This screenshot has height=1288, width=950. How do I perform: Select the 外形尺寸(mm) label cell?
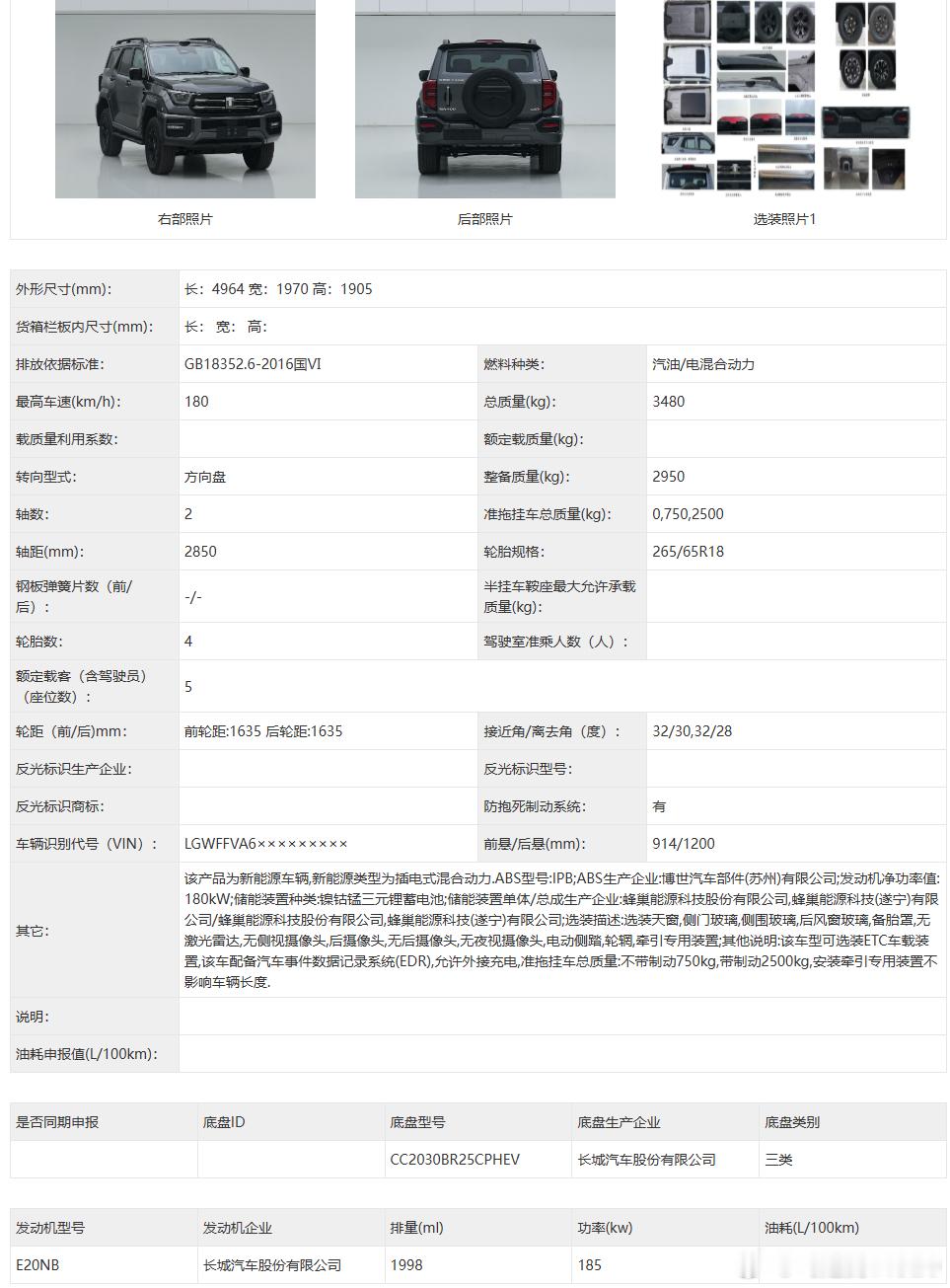click(x=95, y=289)
